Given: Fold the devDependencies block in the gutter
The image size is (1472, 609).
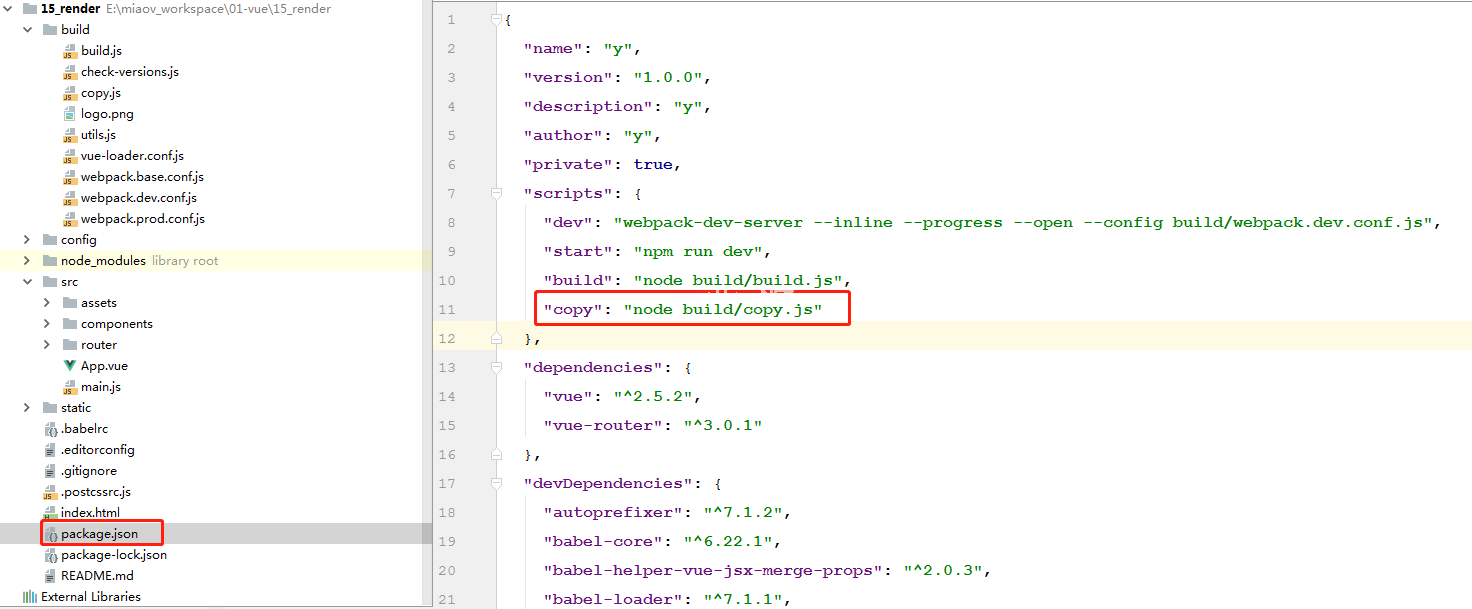Looking at the screenshot, I should 497,483.
